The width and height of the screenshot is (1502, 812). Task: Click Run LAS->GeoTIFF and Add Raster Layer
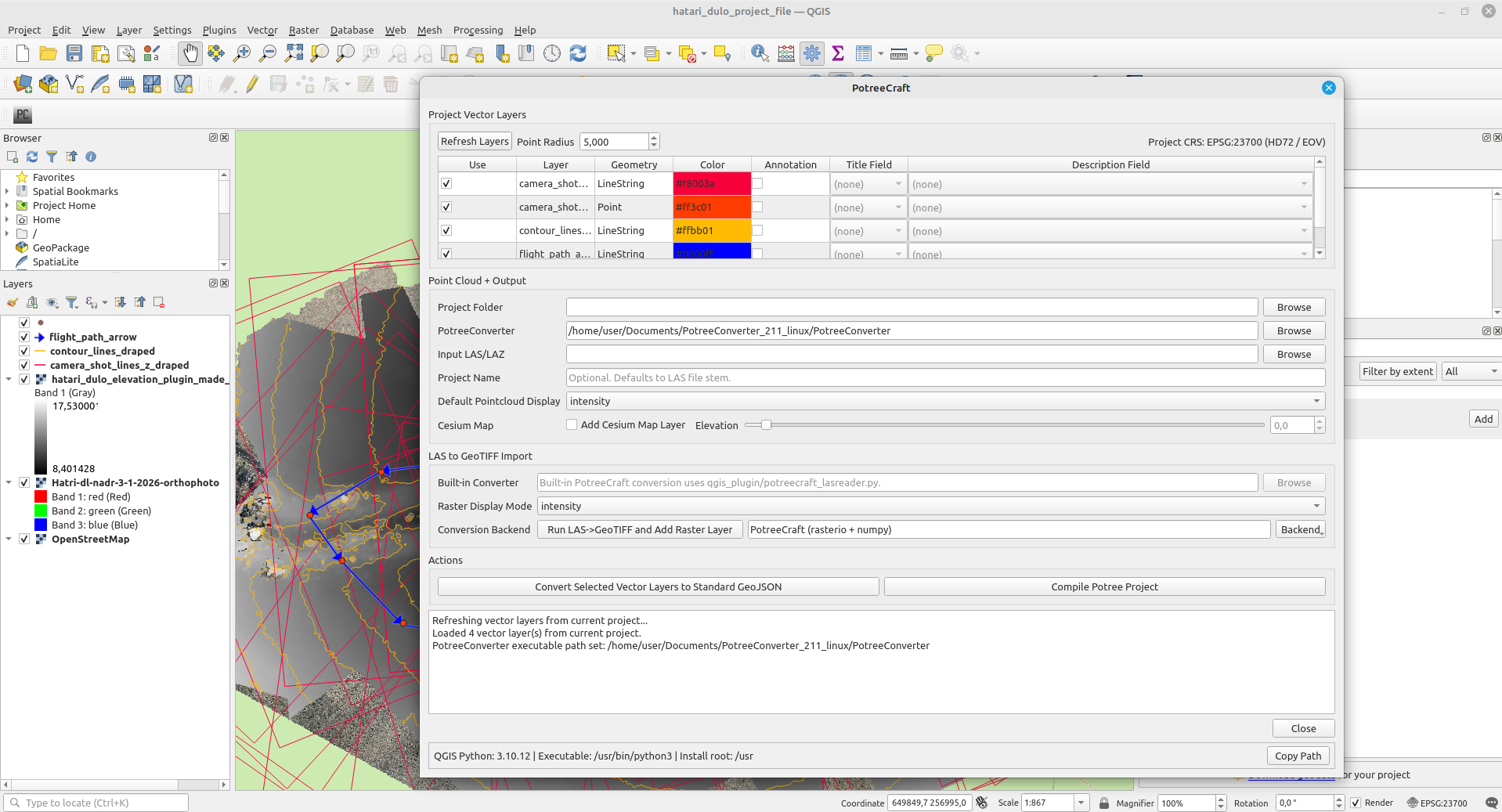(x=640, y=529)
